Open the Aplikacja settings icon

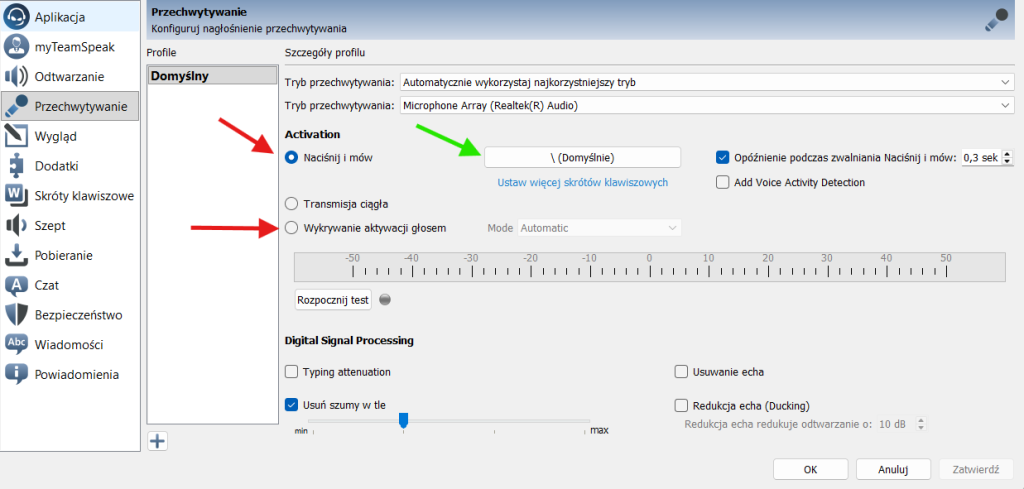(x=16, y=17)
